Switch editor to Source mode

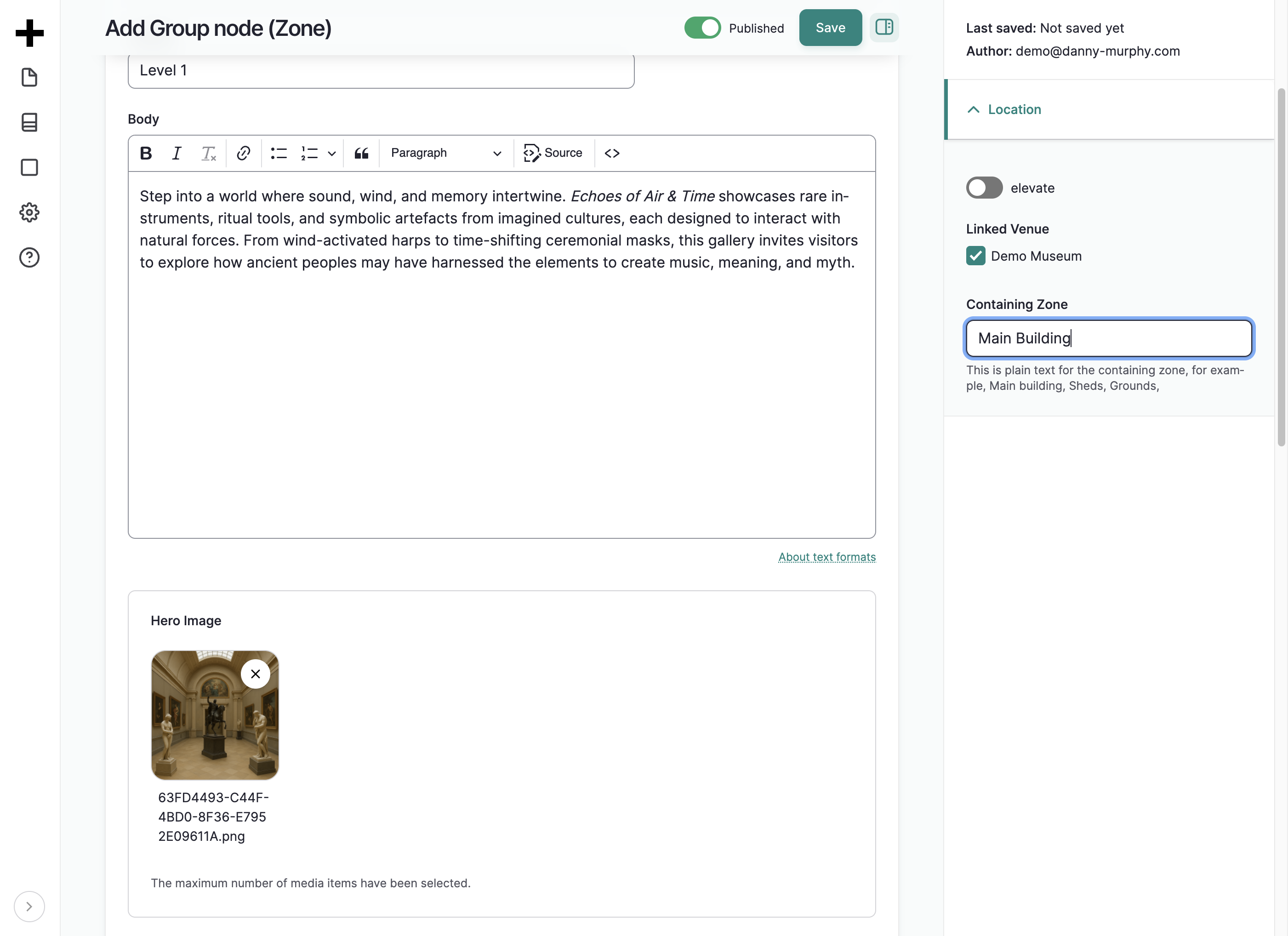pyautogui.click(x=553, y=154)
